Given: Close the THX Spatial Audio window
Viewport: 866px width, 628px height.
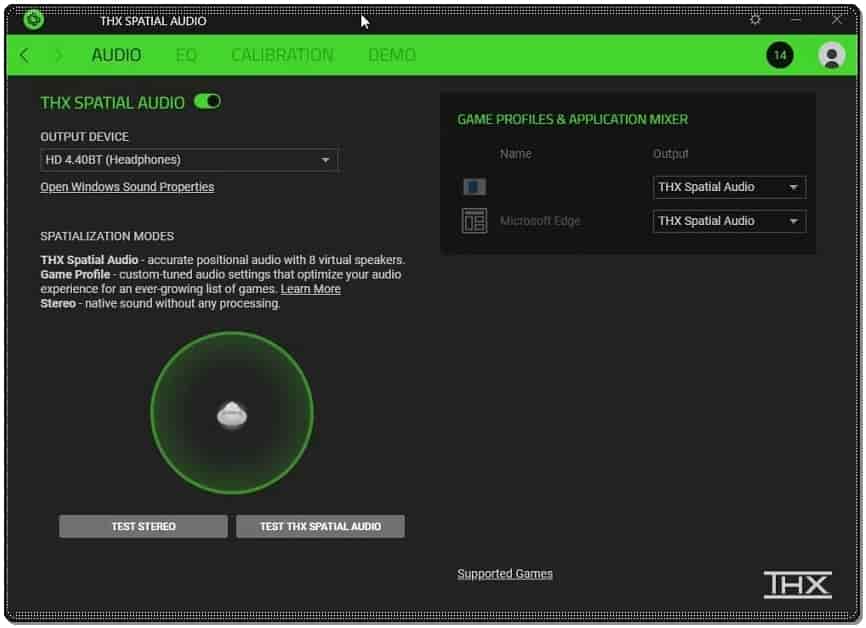Looking at the screenshot, I should tap(837, 20).
